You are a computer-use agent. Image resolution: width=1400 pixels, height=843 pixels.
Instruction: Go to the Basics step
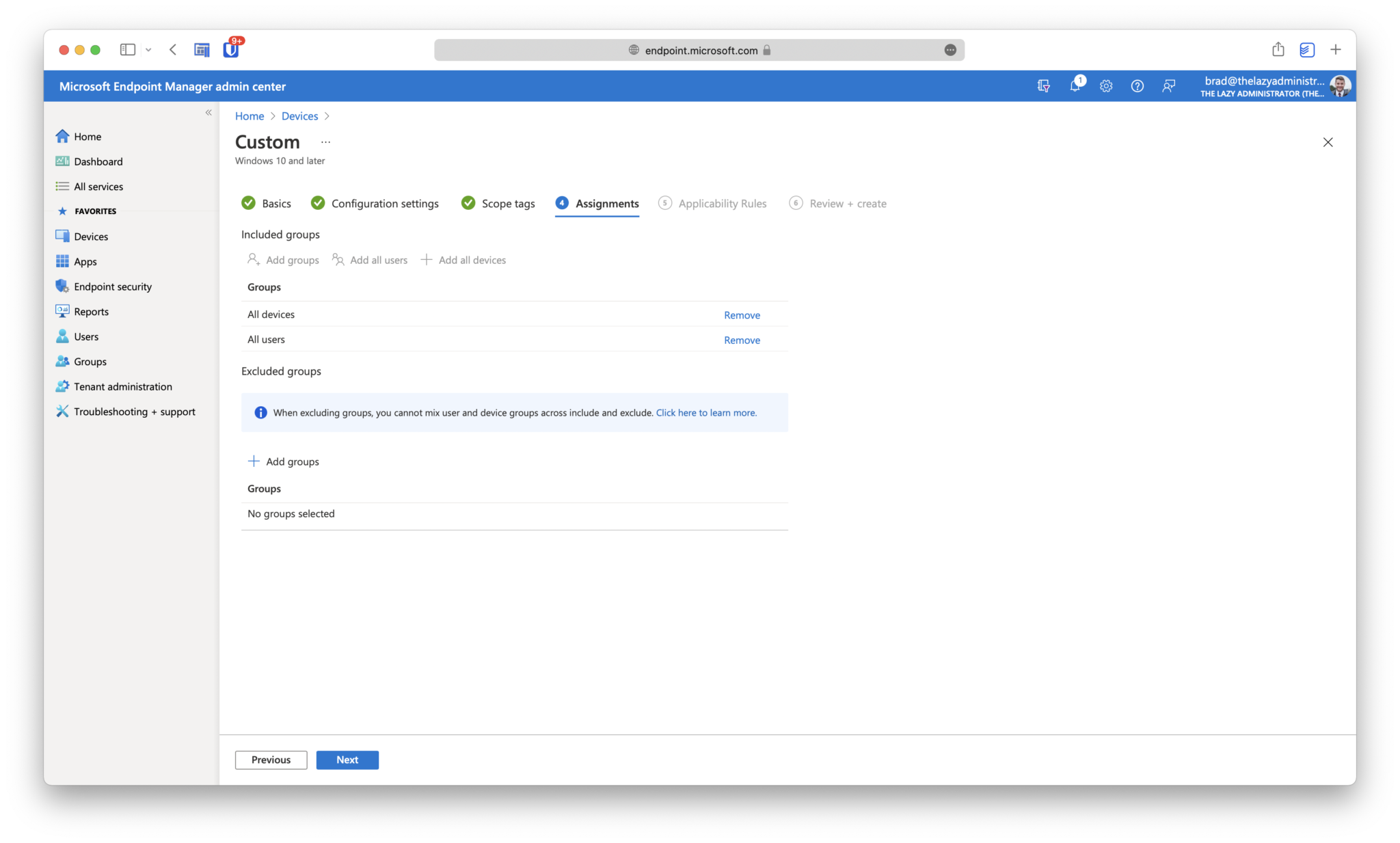267,204
